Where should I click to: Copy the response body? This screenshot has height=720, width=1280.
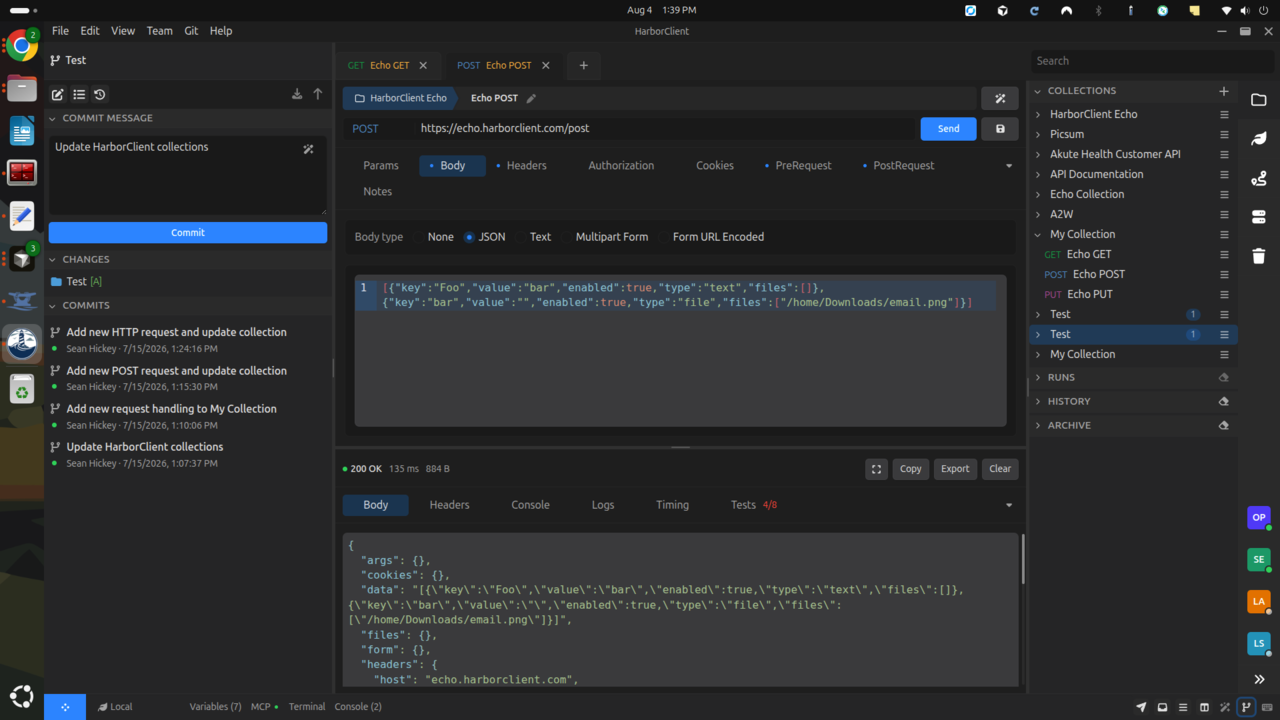[910, 469]
